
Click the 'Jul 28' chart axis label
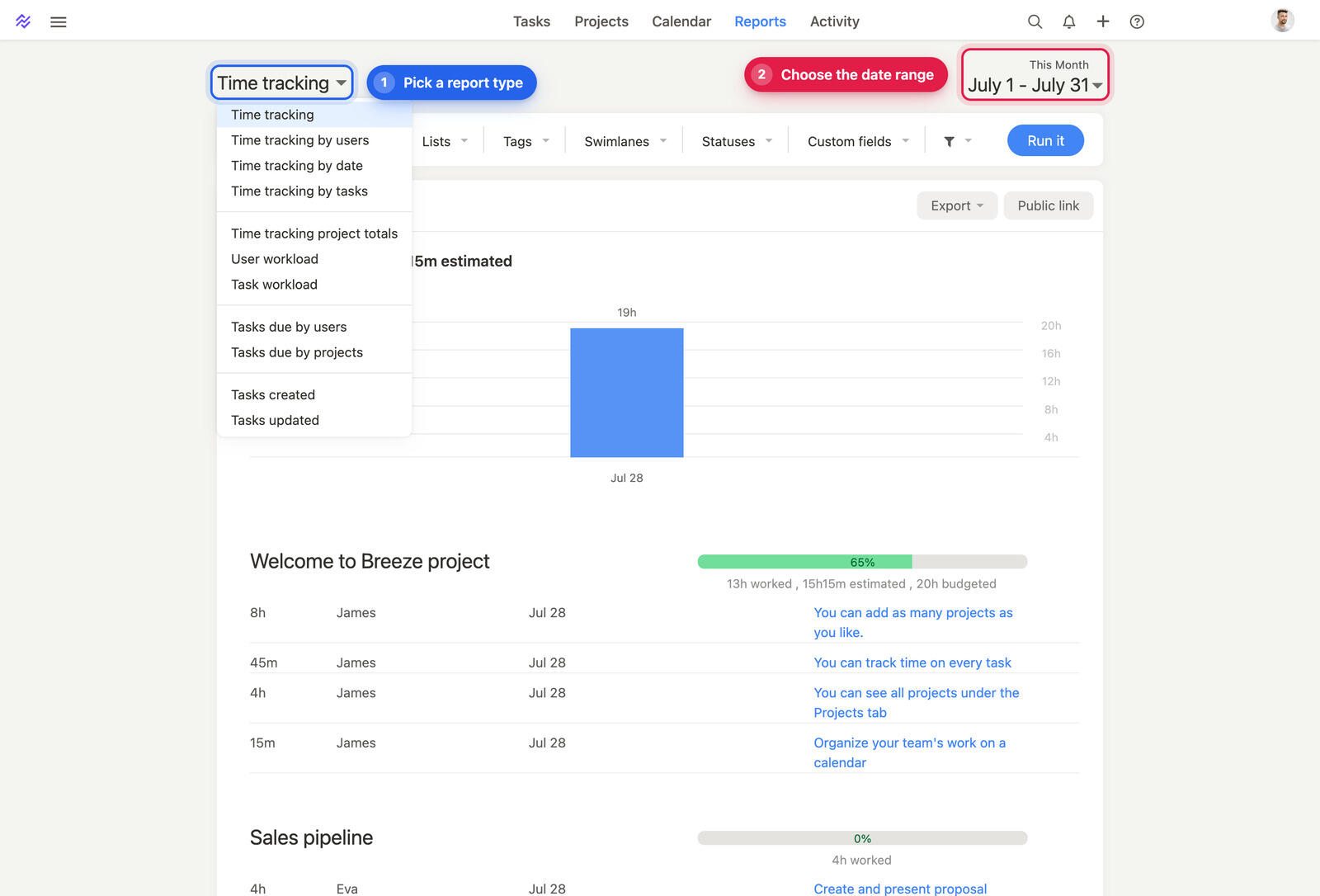coord(627,478)
